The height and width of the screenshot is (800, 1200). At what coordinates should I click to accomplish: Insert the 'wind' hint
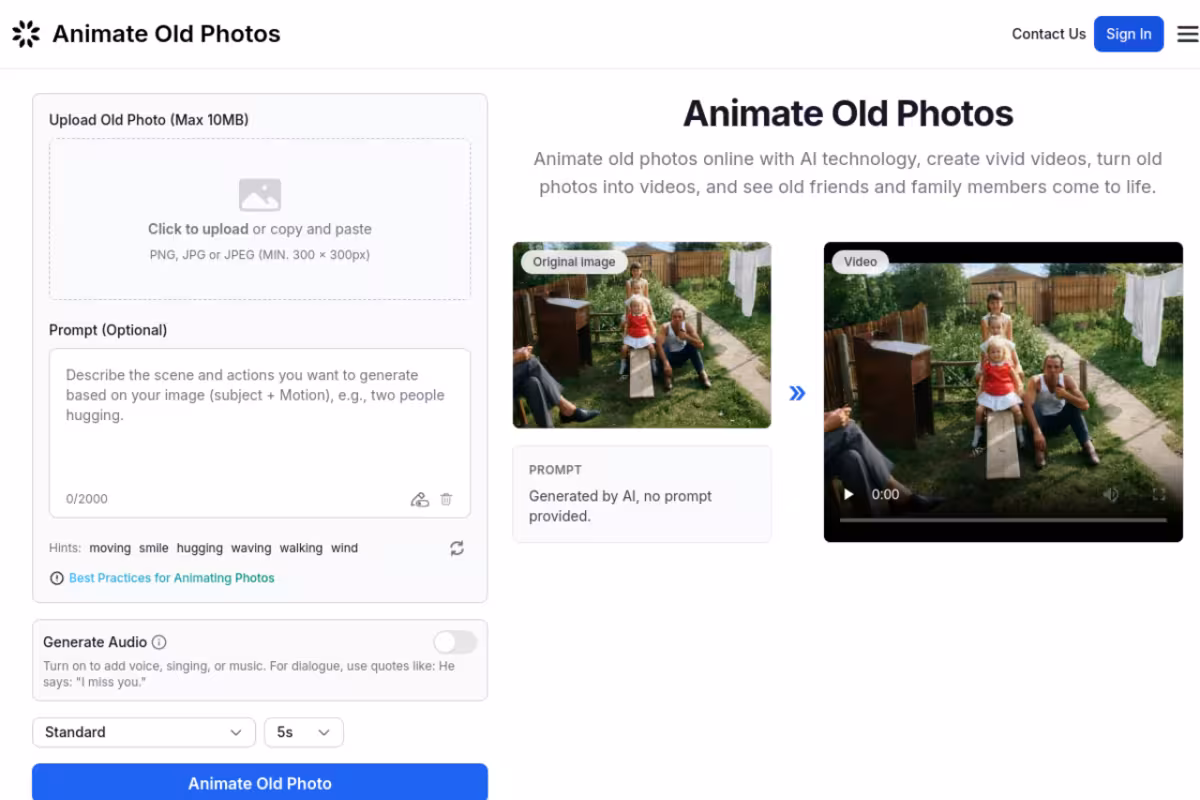[344, 548]
